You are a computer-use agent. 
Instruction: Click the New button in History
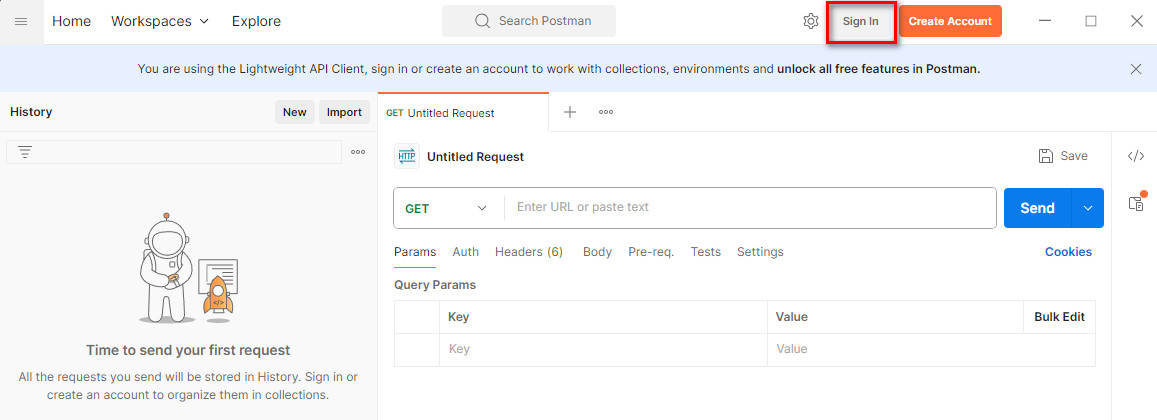click(x=294, y=112)
